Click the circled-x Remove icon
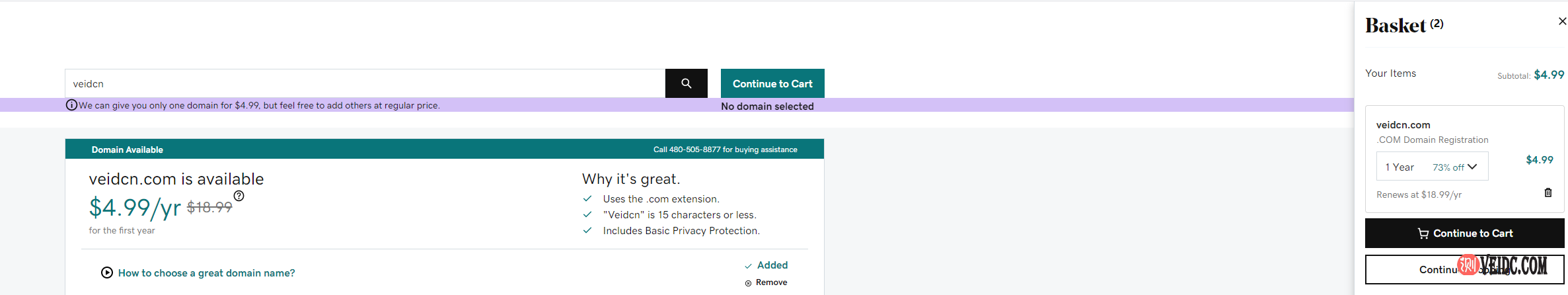The width and height of the screenshot is (1568, 295). point(748,283)
